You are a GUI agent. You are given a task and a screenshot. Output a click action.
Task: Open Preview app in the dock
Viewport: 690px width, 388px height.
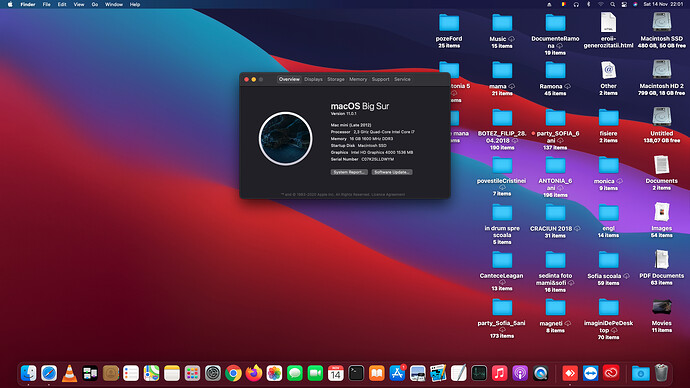click(417, 373)
